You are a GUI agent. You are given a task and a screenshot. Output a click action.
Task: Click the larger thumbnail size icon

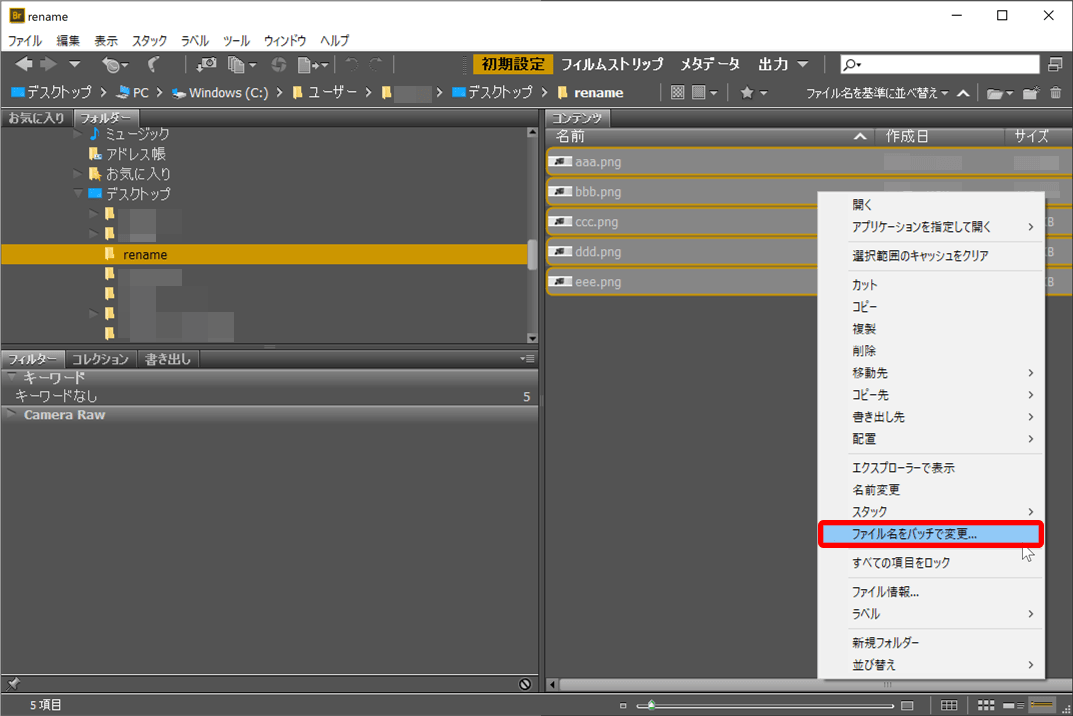coord(907,706)
